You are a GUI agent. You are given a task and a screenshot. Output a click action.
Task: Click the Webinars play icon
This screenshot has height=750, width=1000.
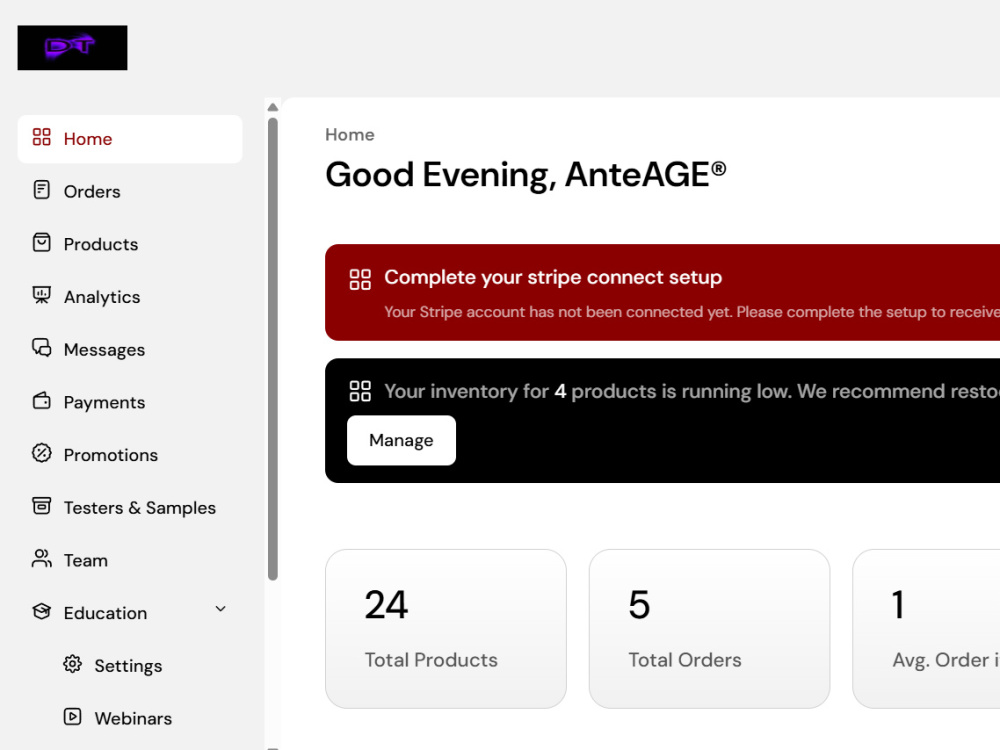pos(73,717)
